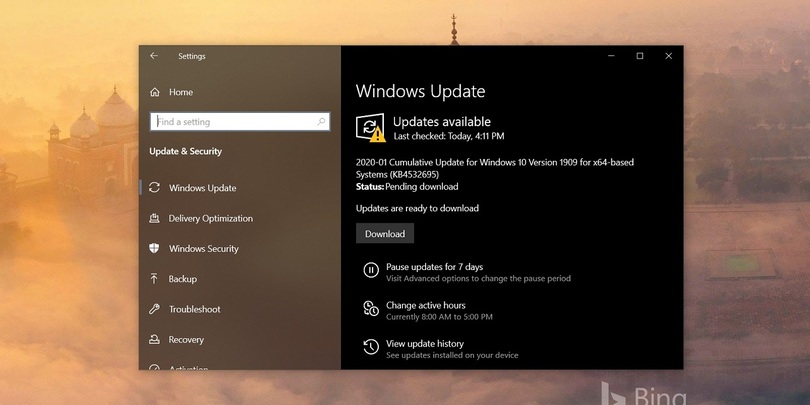810x405 pixels.
Task: Select Windows Update in the sidebar
Action: tap(202, 188)
